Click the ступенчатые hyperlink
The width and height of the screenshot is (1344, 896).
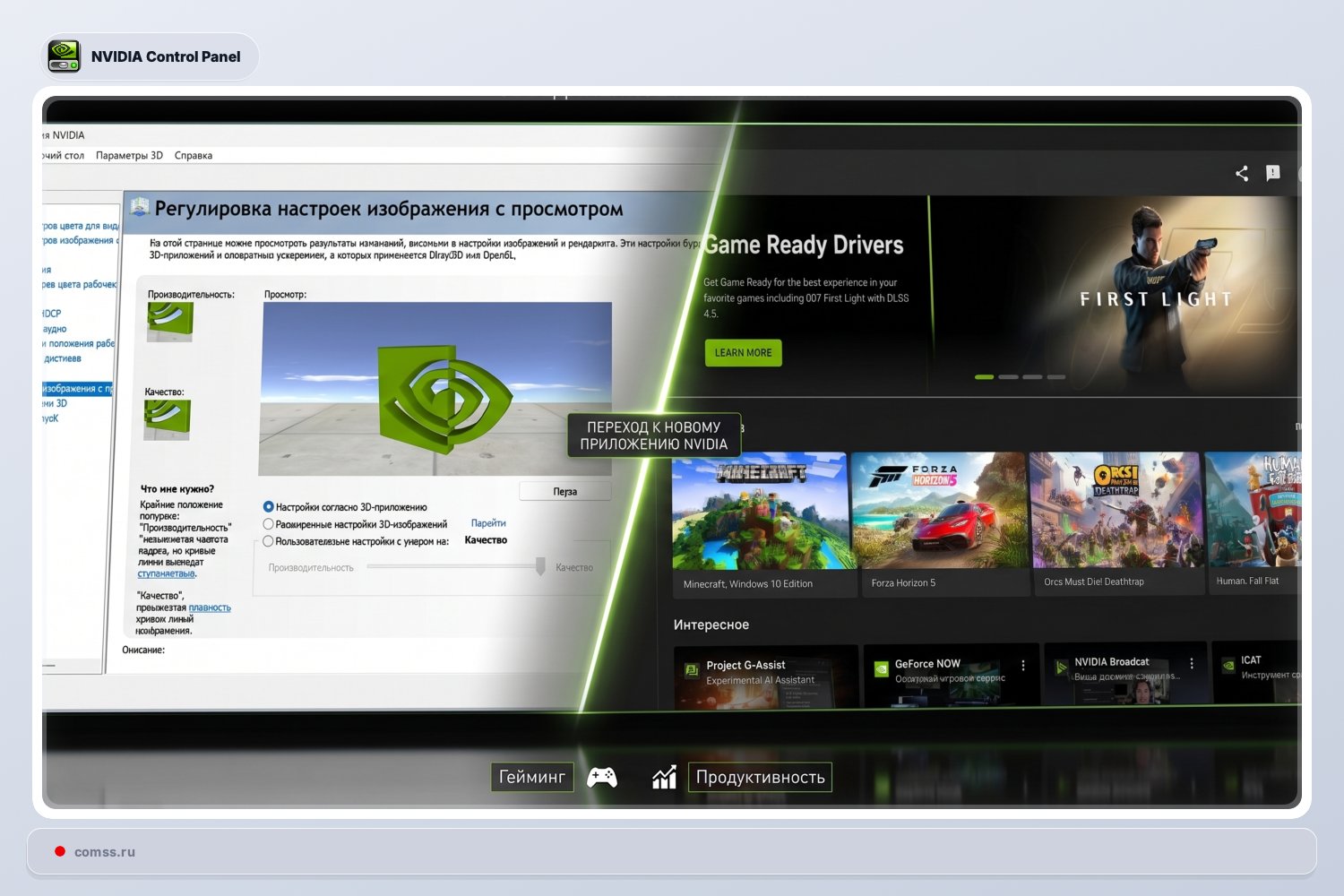[x=167, y=573]
